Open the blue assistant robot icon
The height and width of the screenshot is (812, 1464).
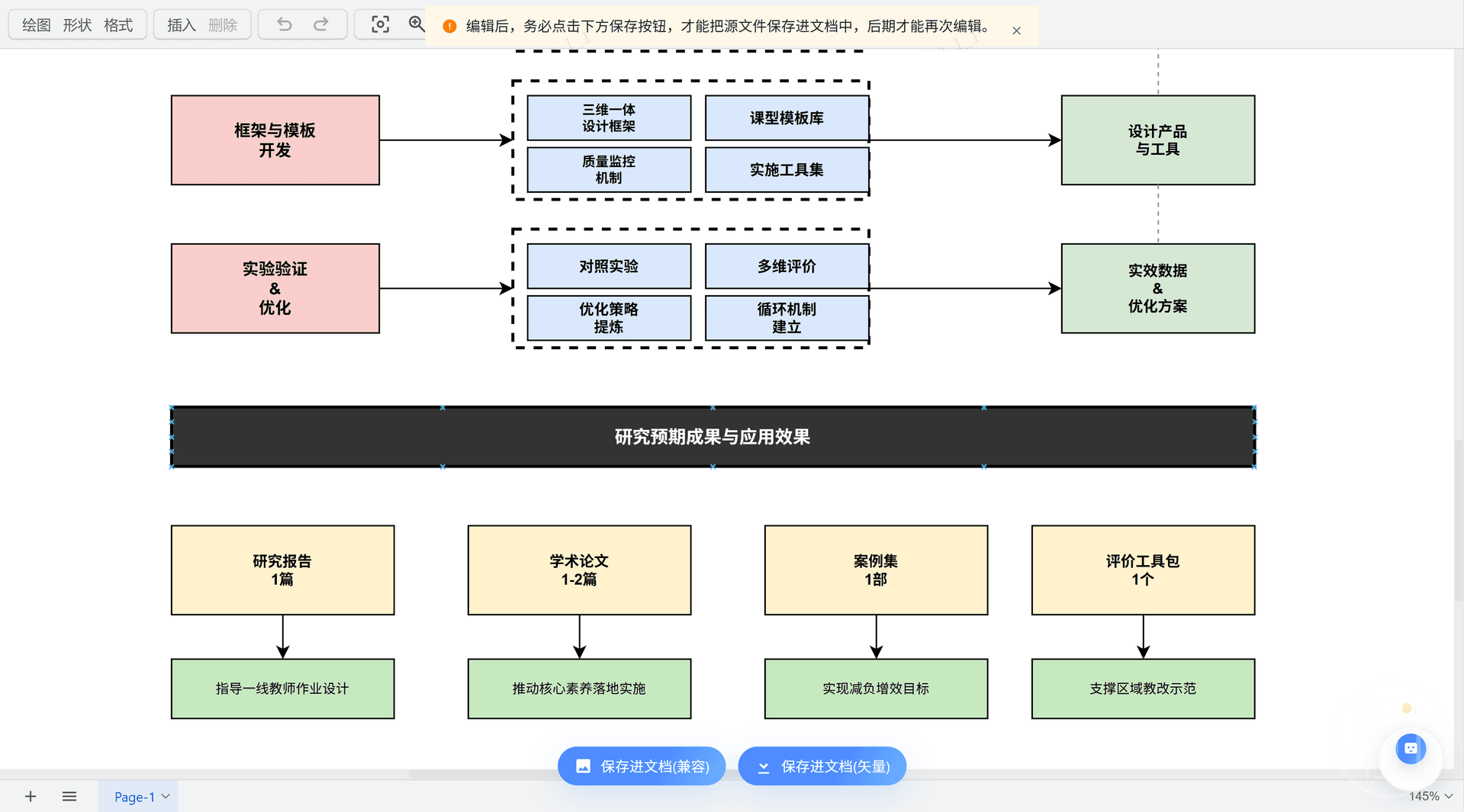(x=1410, y=749)
